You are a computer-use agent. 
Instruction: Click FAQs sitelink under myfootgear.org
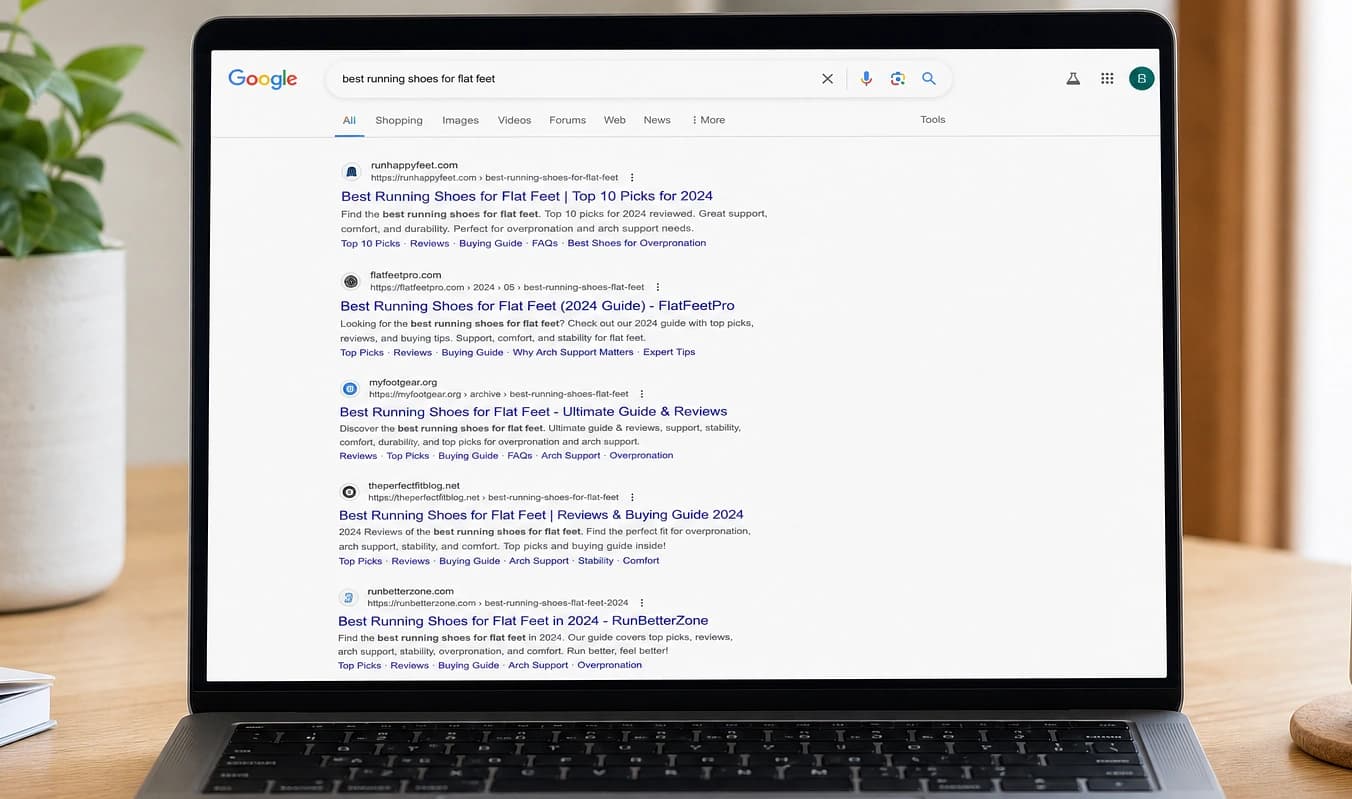click(x=520, y=456)
